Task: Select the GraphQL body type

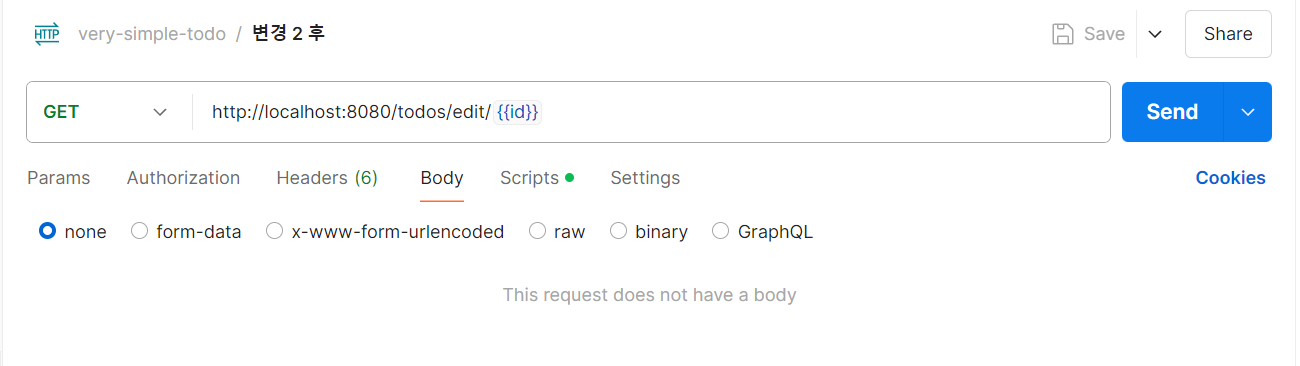Action: pos(763,232)
